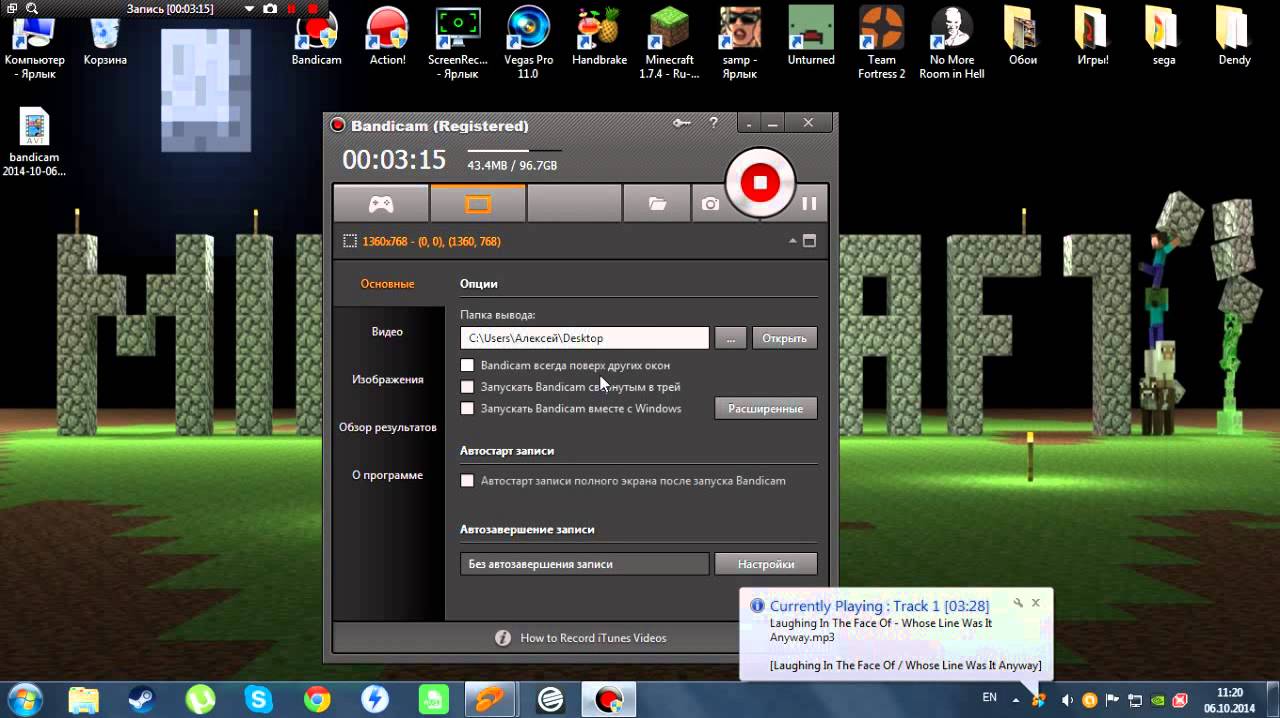Pause via the red pause icon in top bar
1280x718 pixels.
click(x=292, y=9)
